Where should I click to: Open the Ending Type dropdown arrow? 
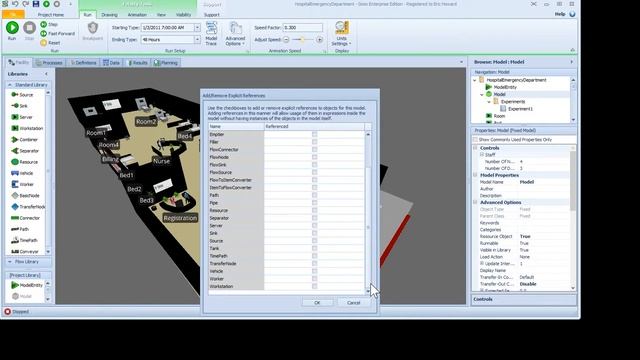(197, 40)
